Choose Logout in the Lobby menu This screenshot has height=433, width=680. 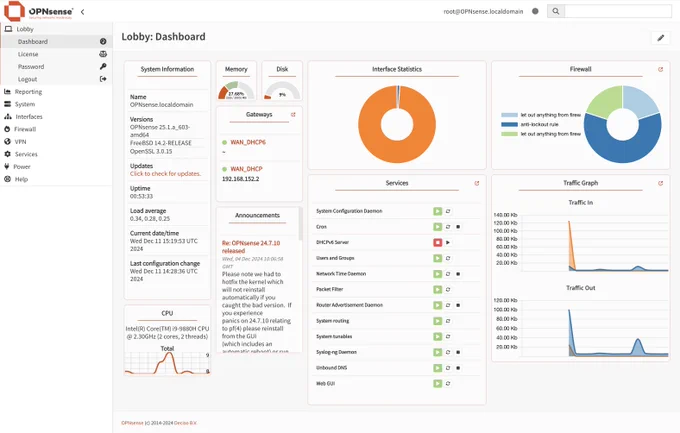[x=56, y=79]
